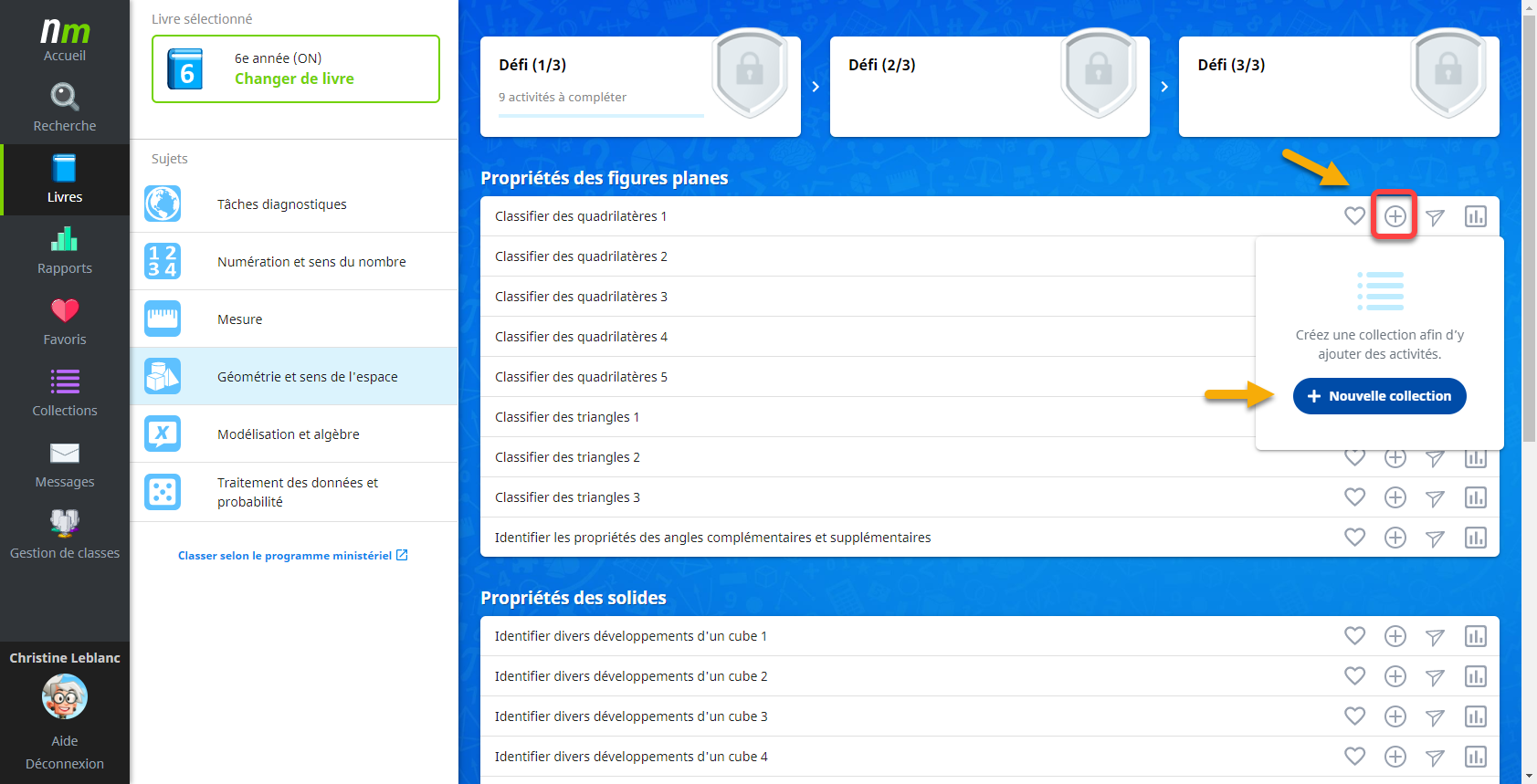Add the angles complémentaires activity to a collection

(1395, 538)
